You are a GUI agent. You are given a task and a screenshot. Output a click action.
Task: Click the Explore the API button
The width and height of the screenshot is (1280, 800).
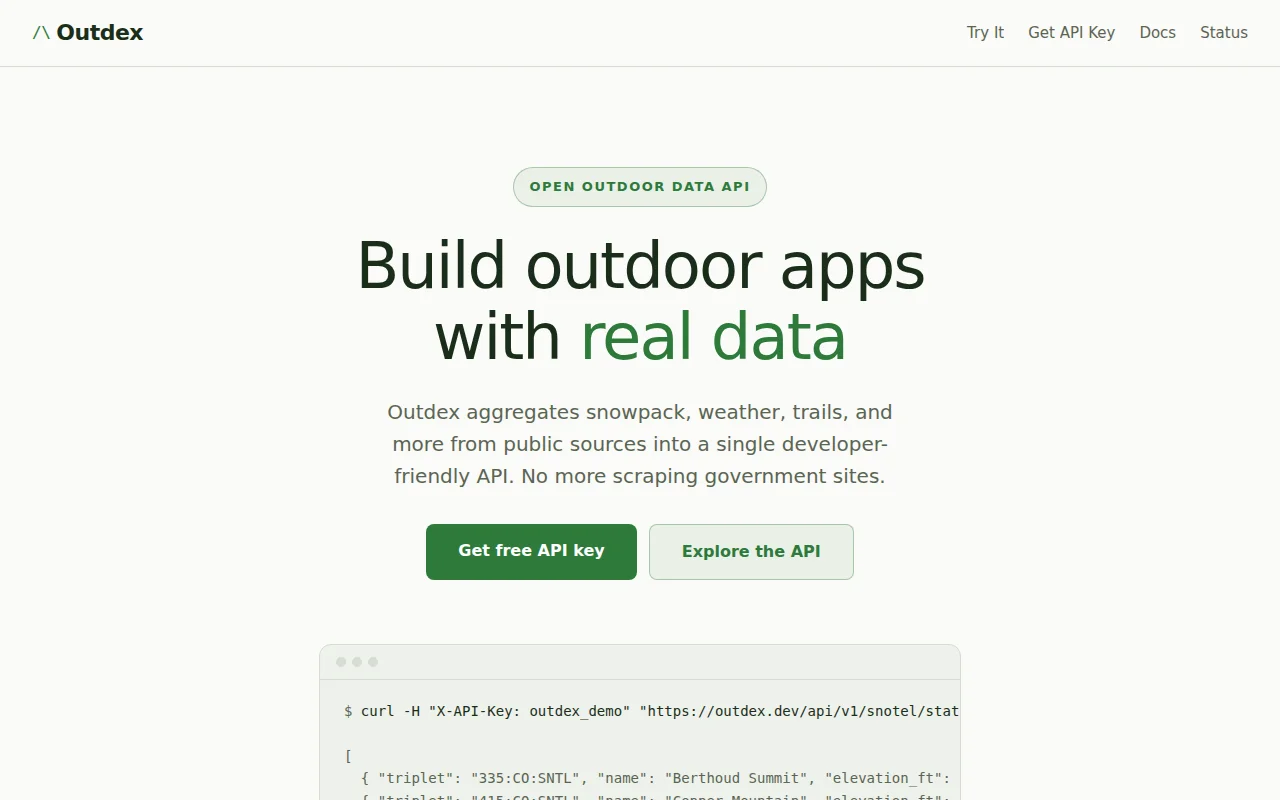tap(751, 552)
